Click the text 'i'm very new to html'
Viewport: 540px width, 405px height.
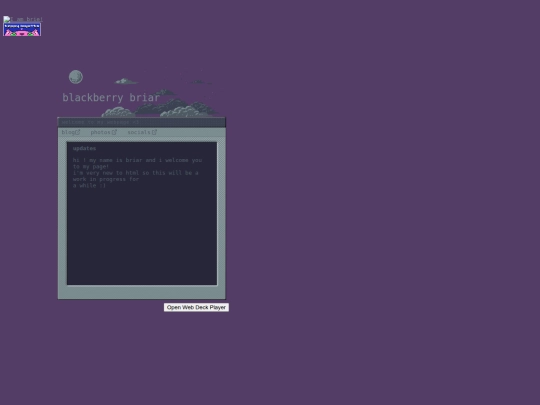coord(106,173)
